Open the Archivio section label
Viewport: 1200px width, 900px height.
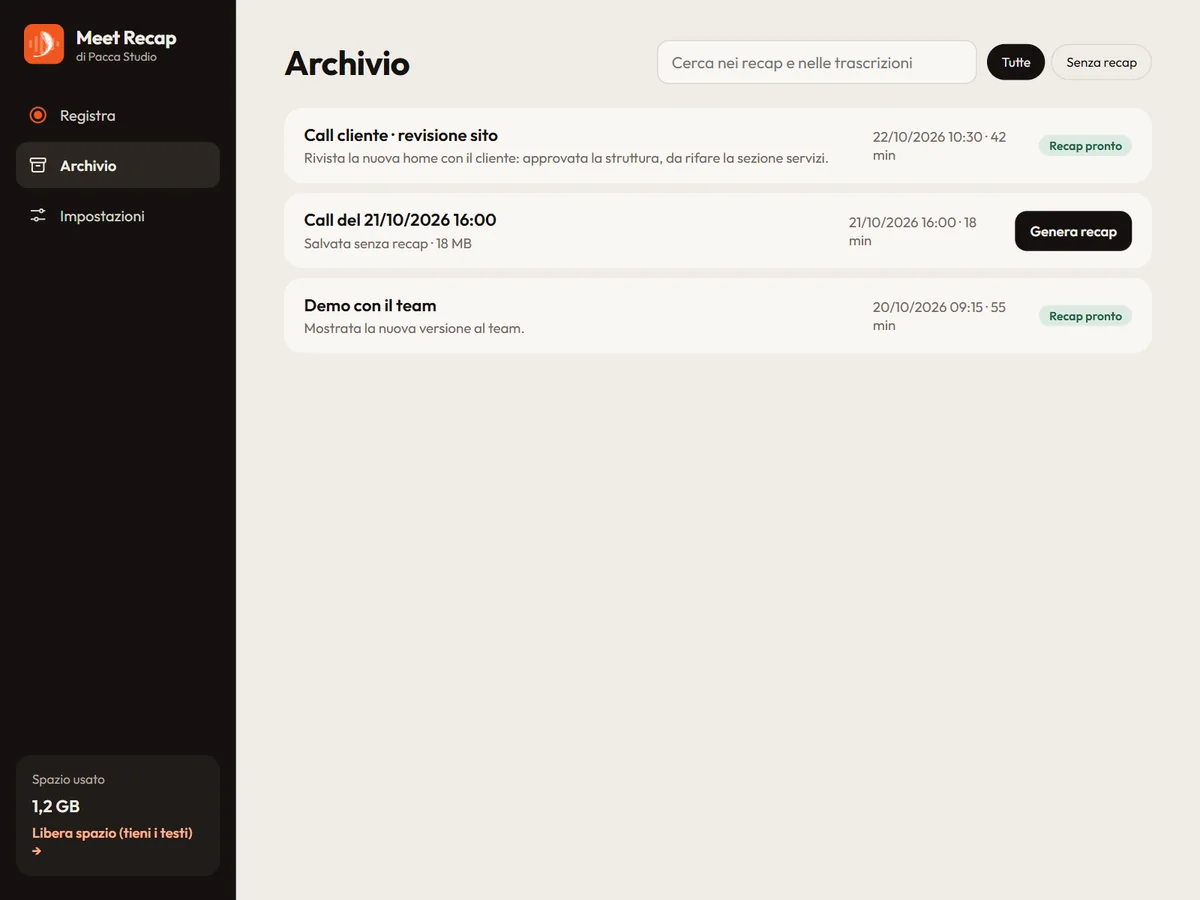(x=88, y=166)
